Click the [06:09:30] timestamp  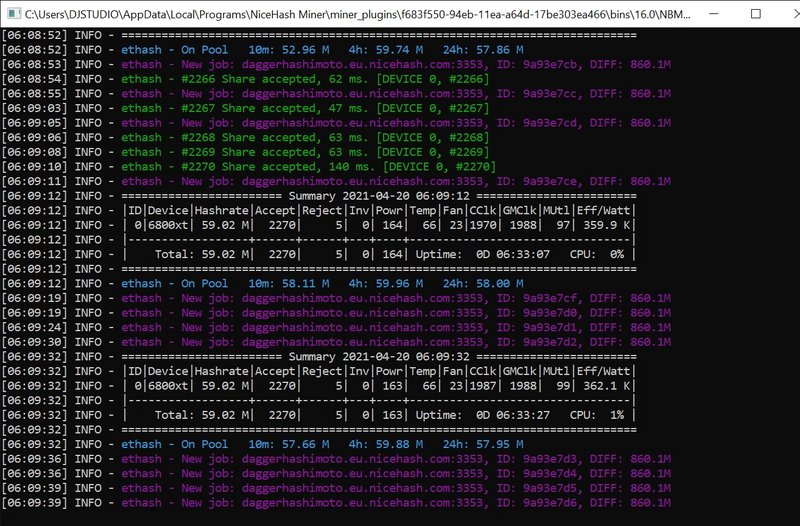click(35, 342)
